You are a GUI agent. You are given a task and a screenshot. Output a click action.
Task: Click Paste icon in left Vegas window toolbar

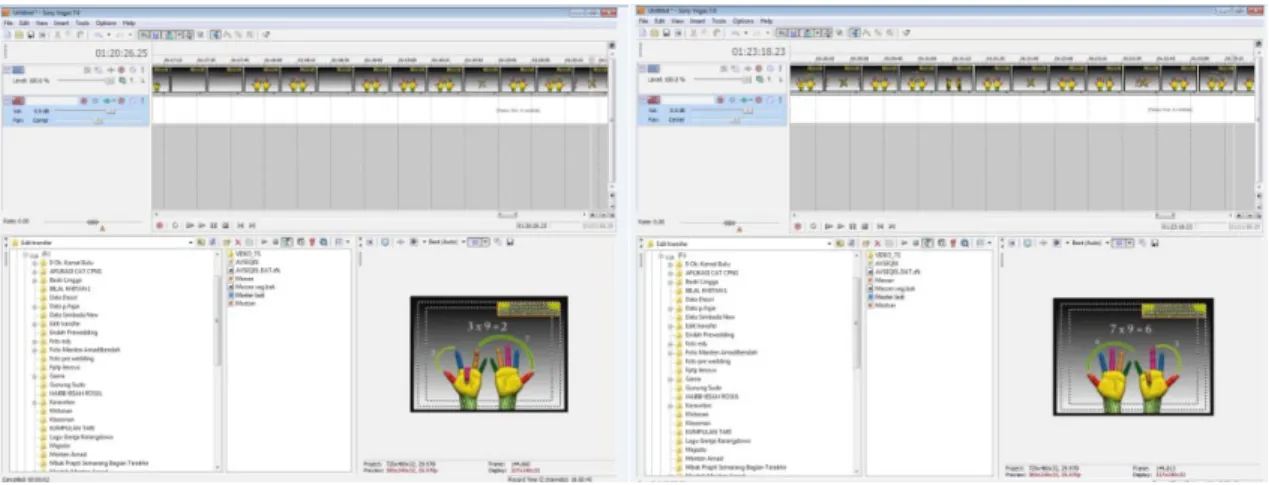pyautogui.click(x=80, y=35)
